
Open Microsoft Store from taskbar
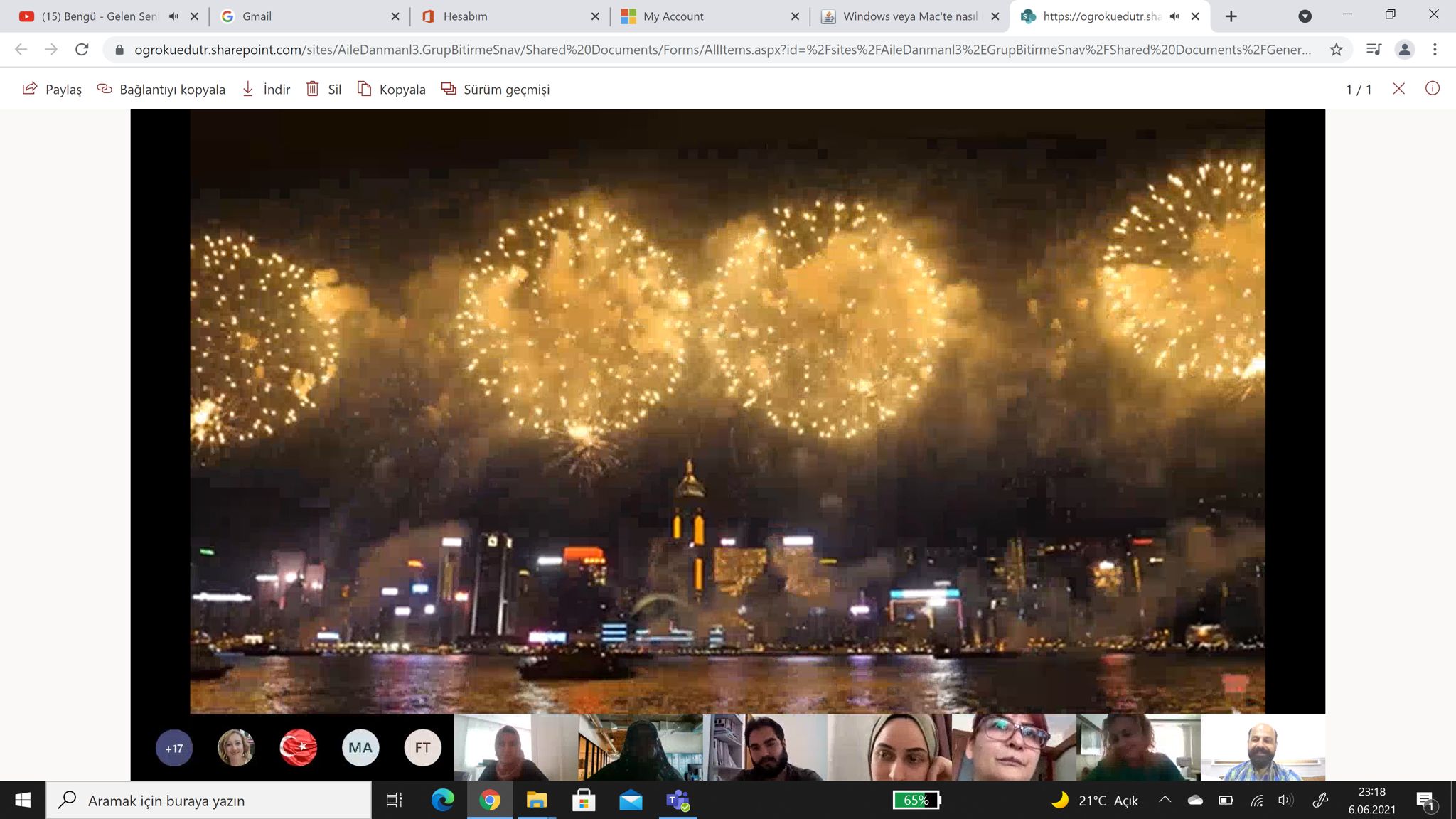tap(584, 801)
